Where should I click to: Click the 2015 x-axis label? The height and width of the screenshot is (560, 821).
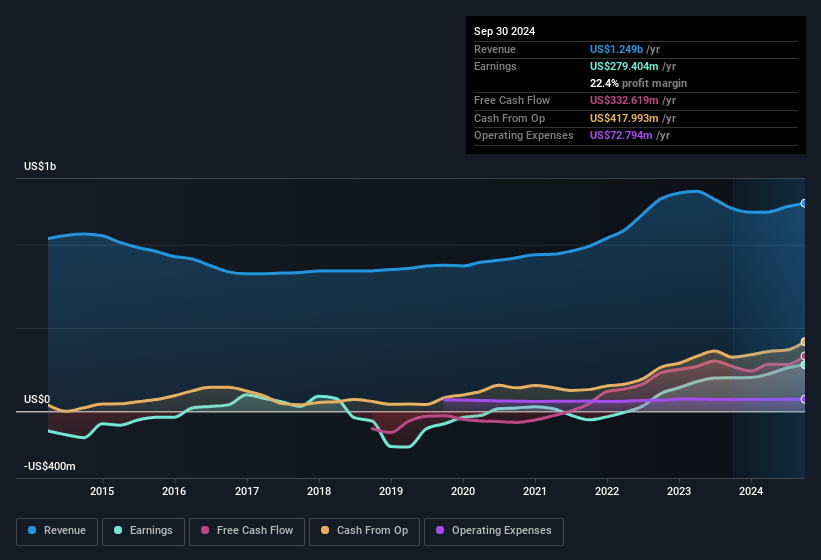[x=102, y=491]
